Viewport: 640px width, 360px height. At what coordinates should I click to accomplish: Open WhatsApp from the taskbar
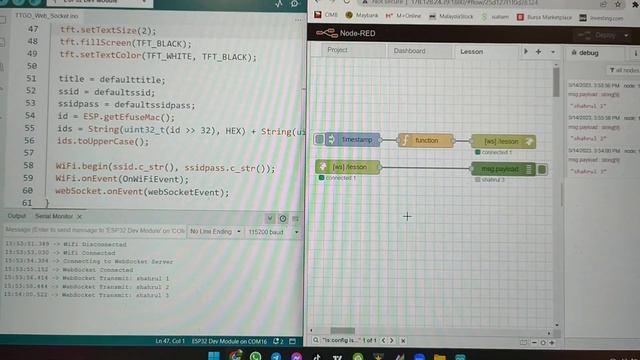(x=256, y=356)
